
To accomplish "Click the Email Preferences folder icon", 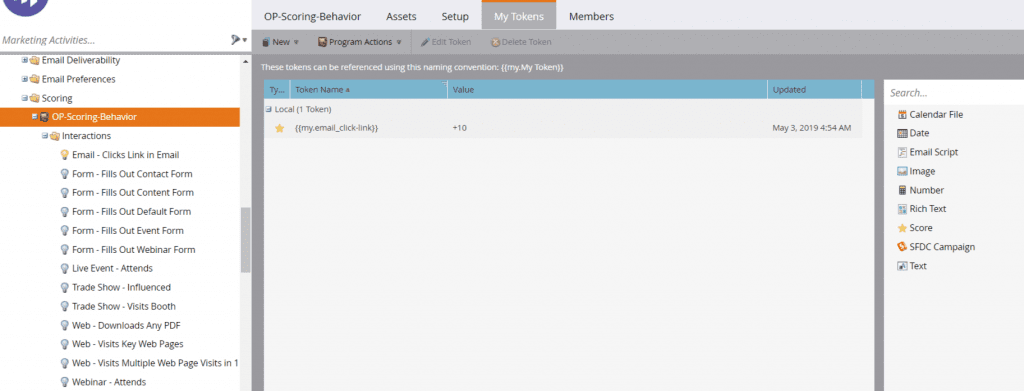I will pyautogui.click(x=35, y=79).
